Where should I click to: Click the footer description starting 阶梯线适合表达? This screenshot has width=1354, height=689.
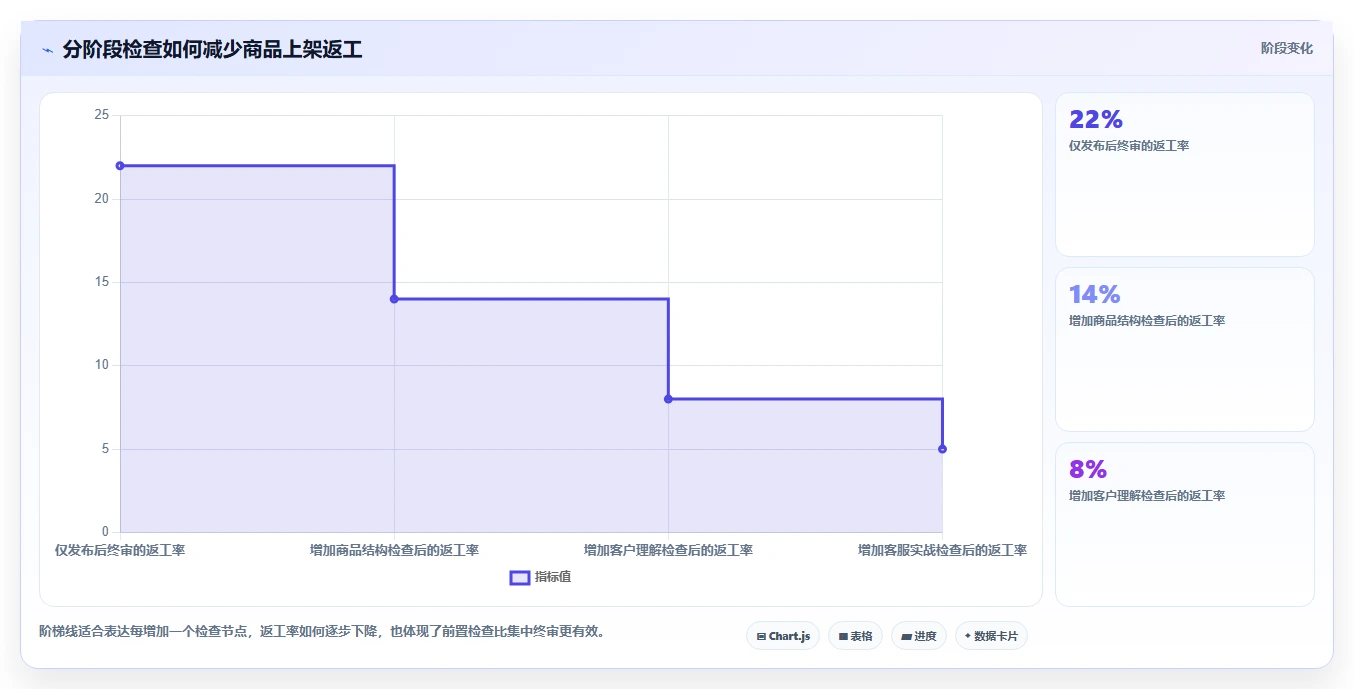(322, 631)
